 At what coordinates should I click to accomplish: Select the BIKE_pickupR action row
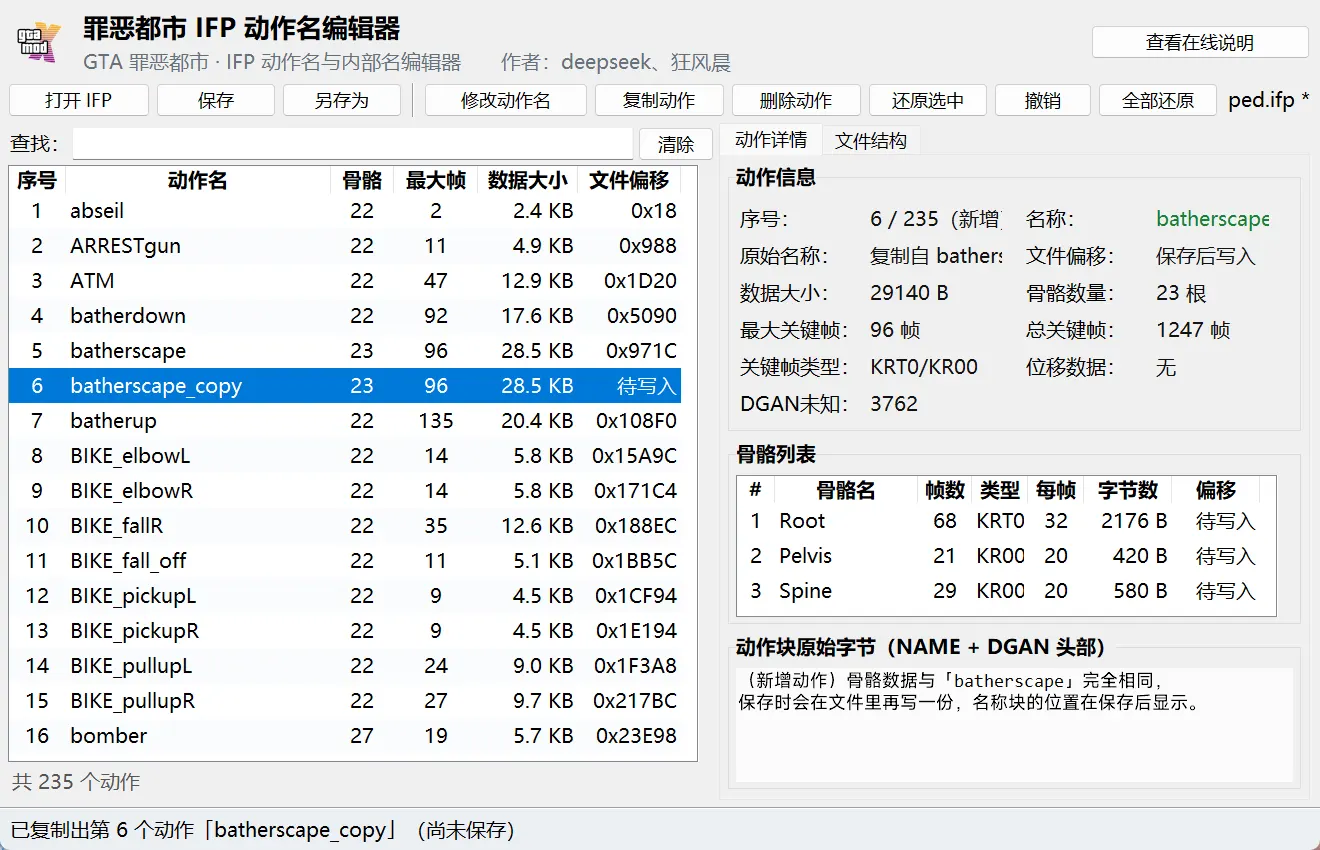345,631
